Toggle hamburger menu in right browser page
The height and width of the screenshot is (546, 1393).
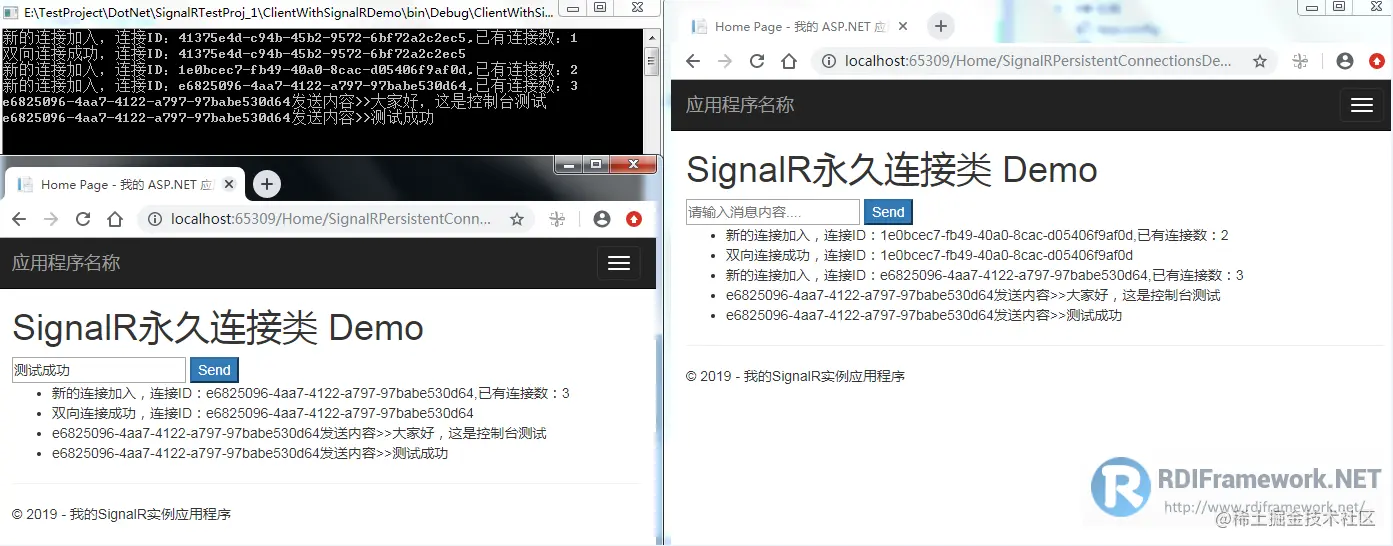[x=1362, y=105]
